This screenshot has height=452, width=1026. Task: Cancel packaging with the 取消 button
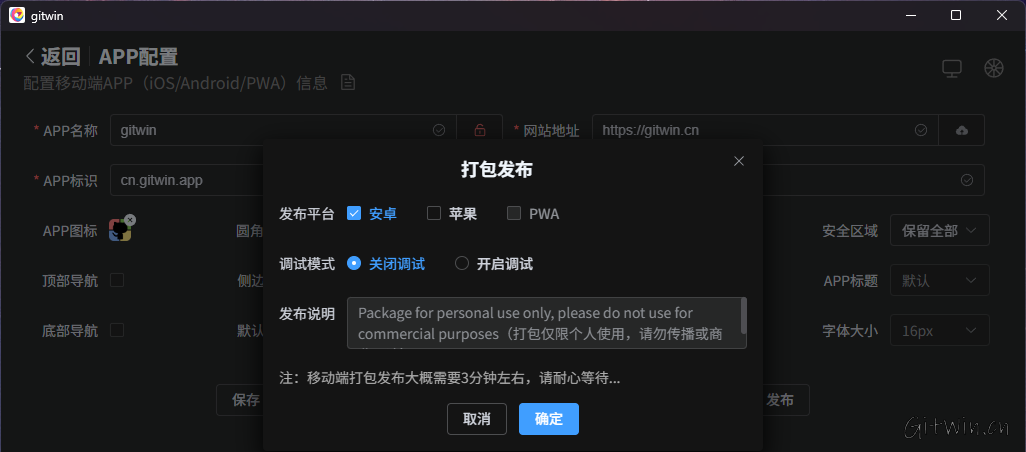coord(477,419)
